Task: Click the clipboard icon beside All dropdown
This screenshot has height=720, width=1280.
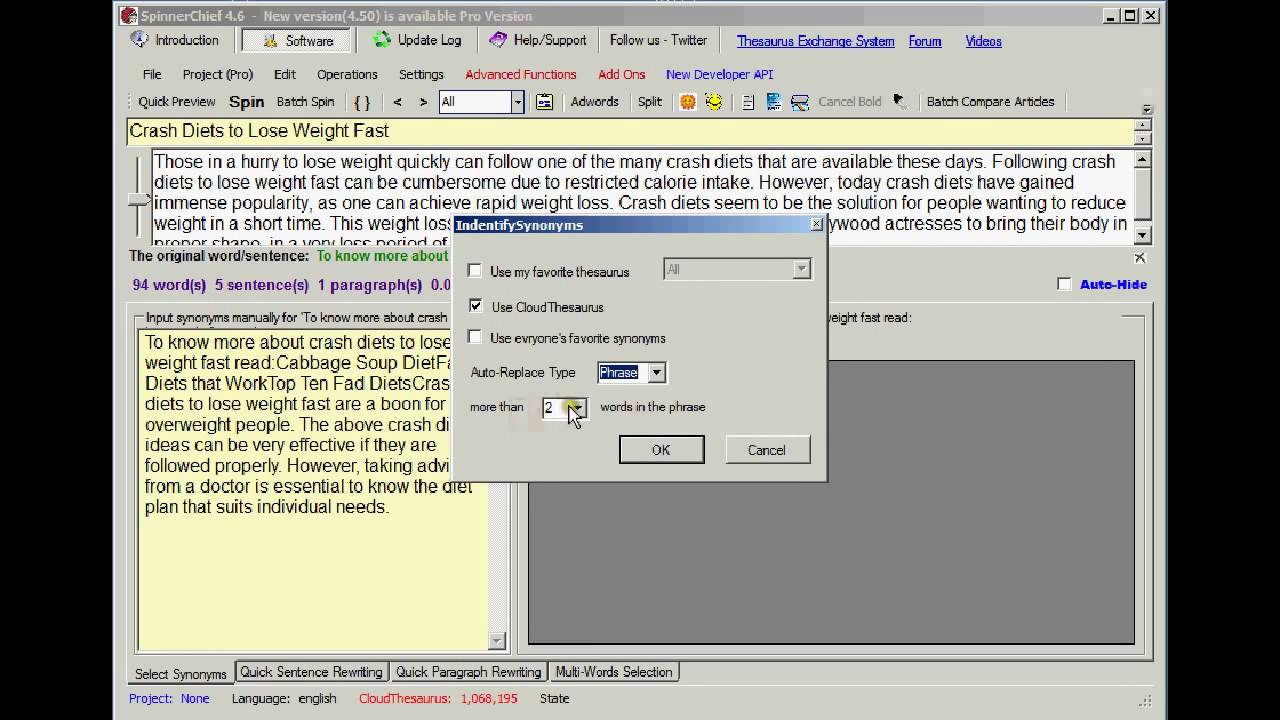Action: [x=544, y=102]
